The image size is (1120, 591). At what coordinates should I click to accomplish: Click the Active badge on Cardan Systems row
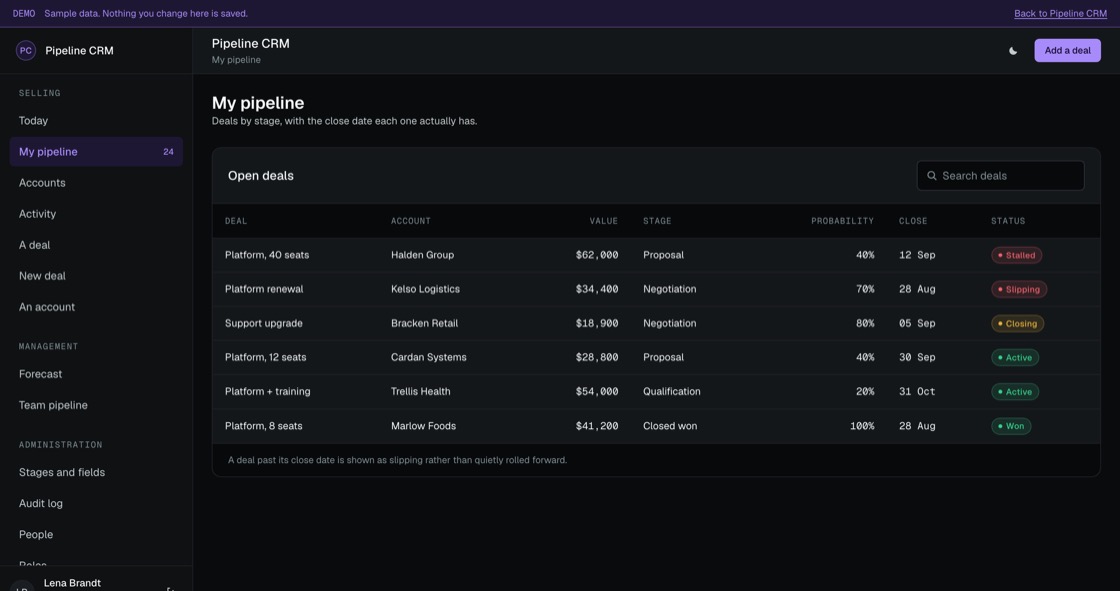[x=1015, y=357]
